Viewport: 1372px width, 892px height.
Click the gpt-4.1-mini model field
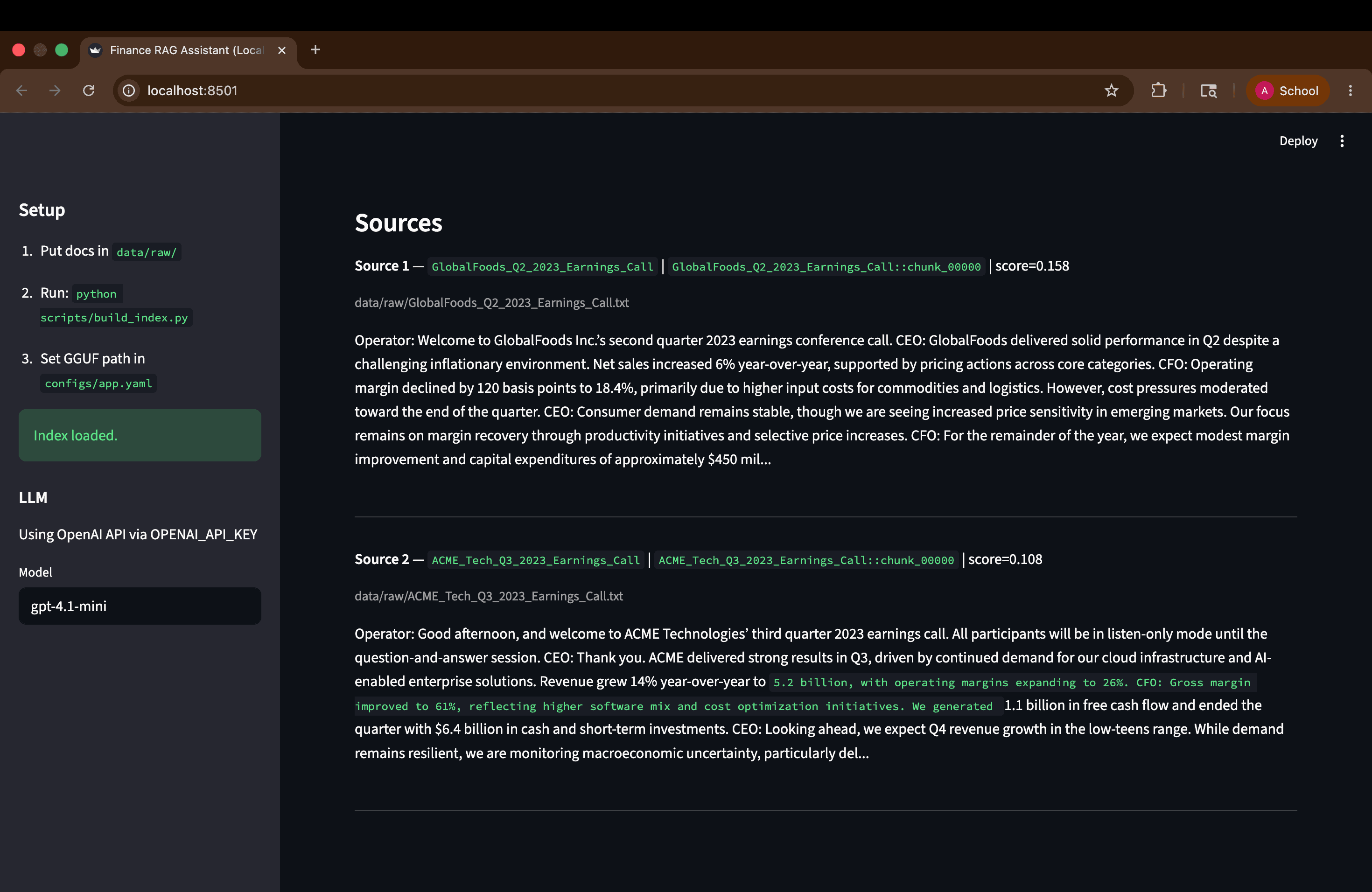pyautogui.click(x=140, y=606)
